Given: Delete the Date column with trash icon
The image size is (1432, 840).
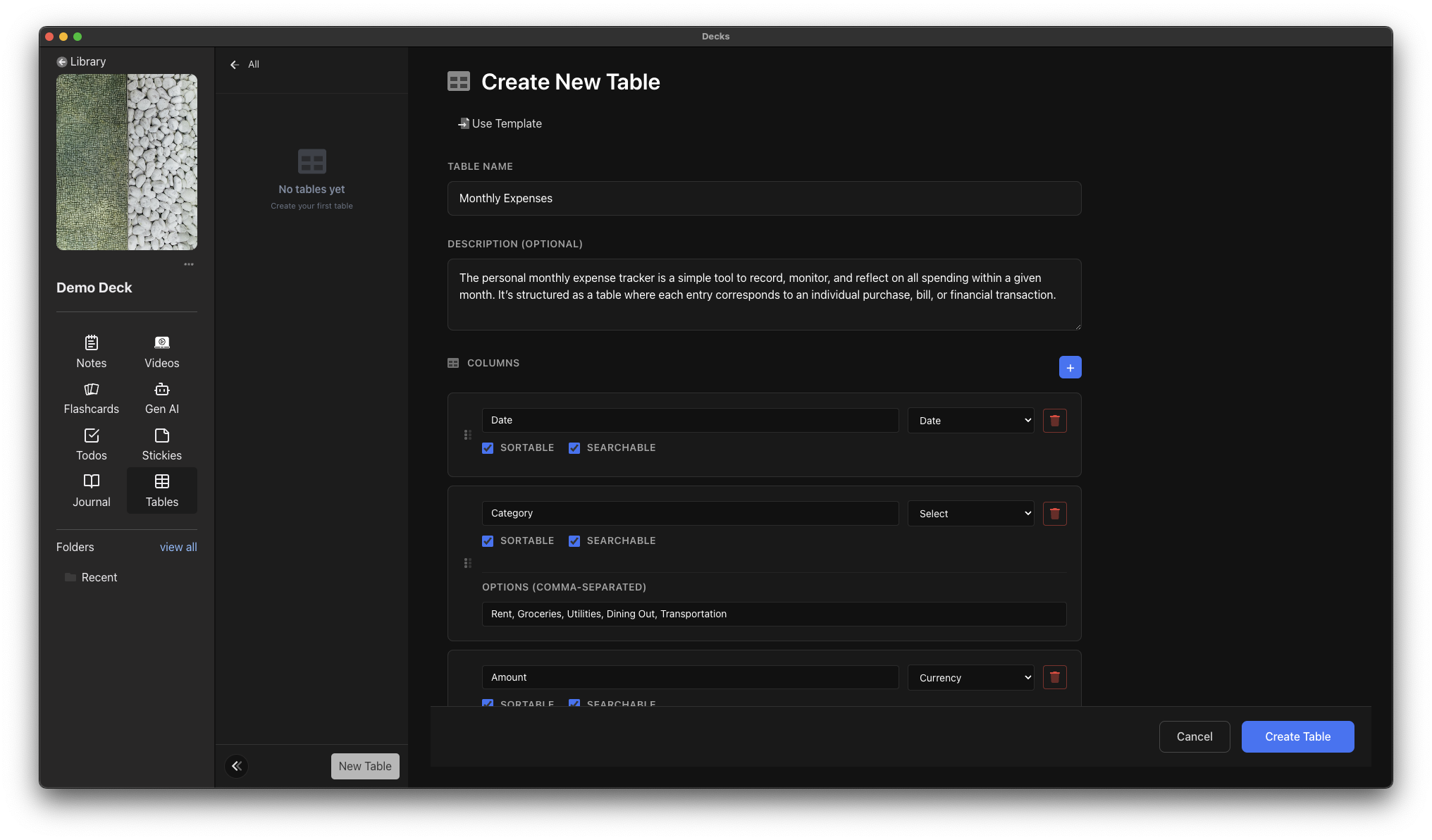Looking at the screenshot, I should tap(1054, 421).
